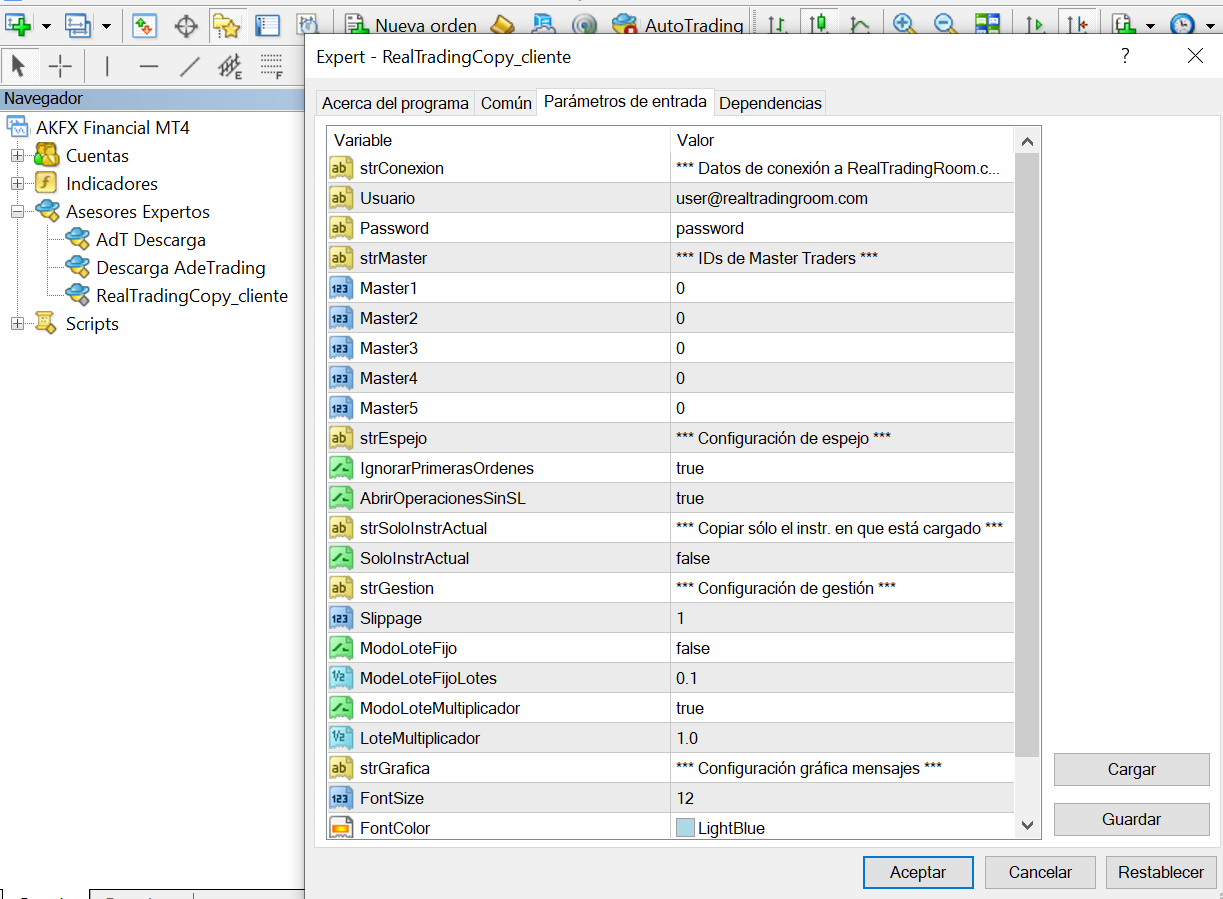
Task: Expand the Indicadores tree node
Action: click(17, 184)
